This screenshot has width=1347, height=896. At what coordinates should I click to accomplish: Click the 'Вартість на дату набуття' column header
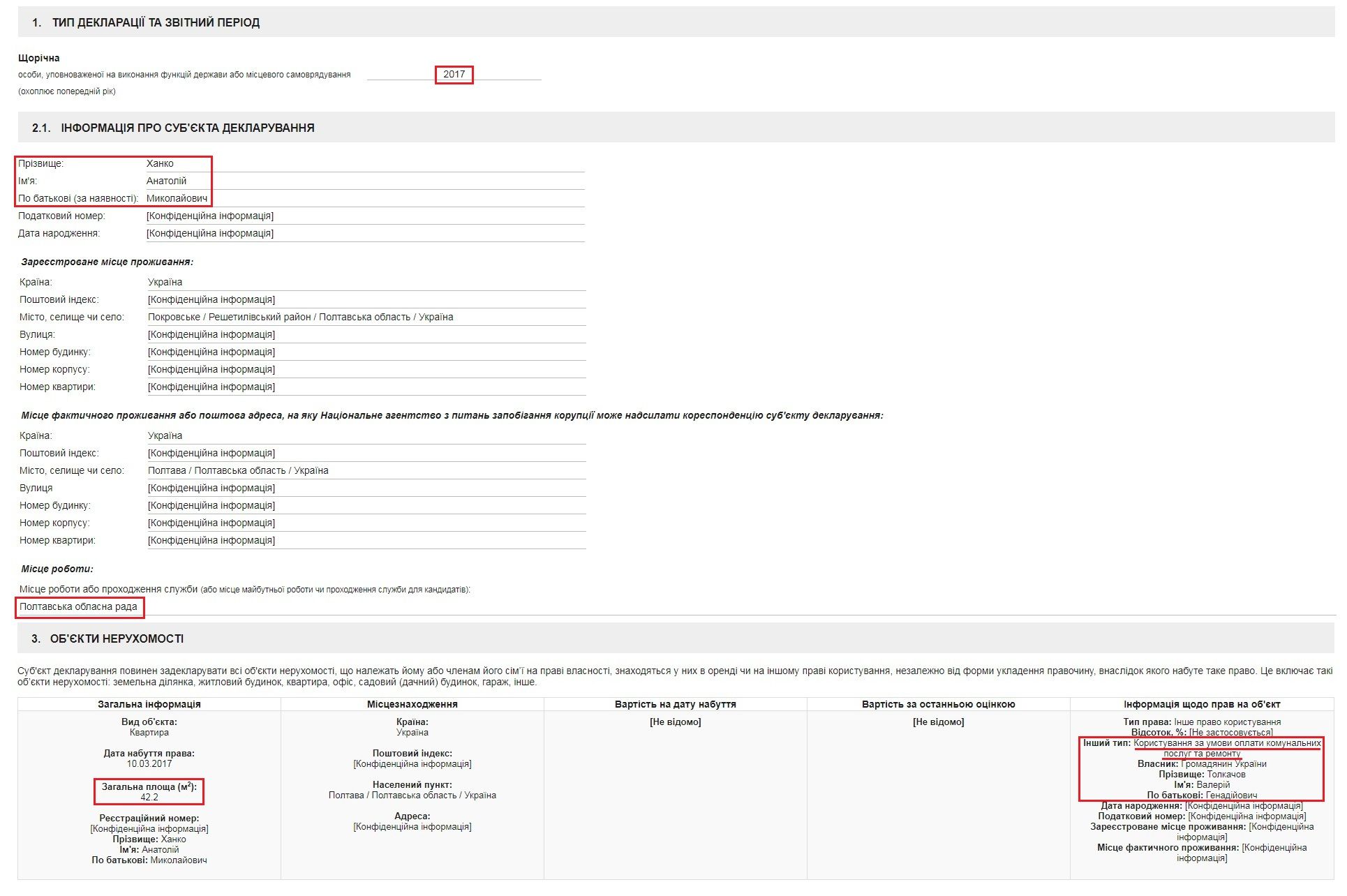(x=675, y=704)
